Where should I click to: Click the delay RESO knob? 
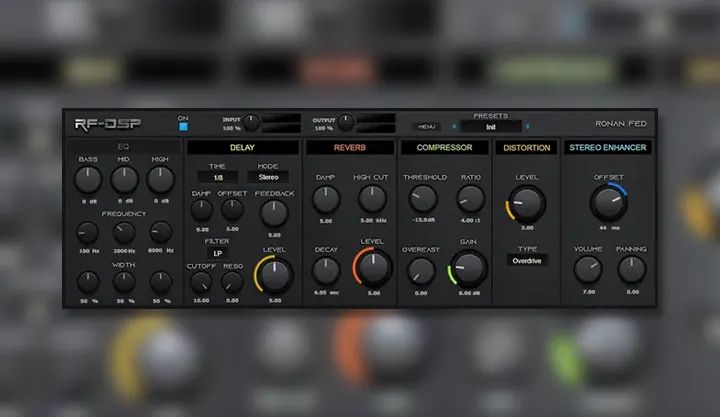pos(232,283)
